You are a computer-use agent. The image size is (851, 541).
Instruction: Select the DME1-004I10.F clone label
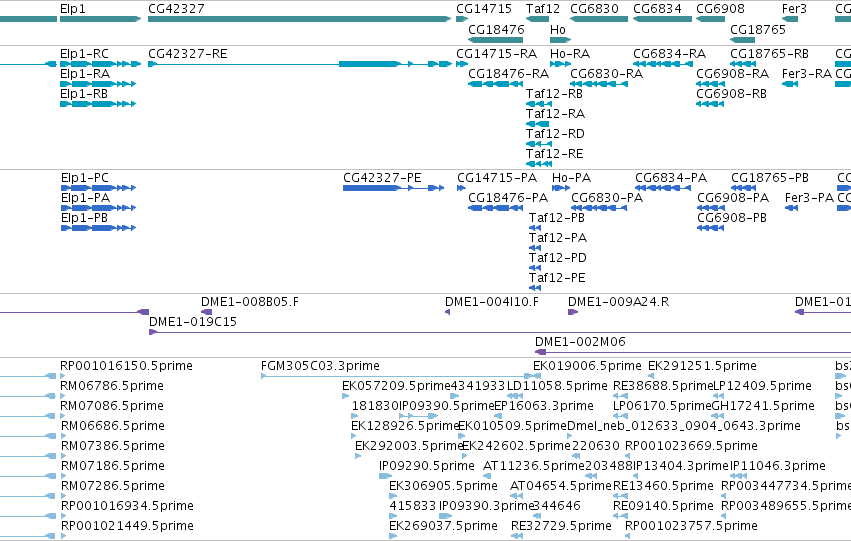point(492,302)
